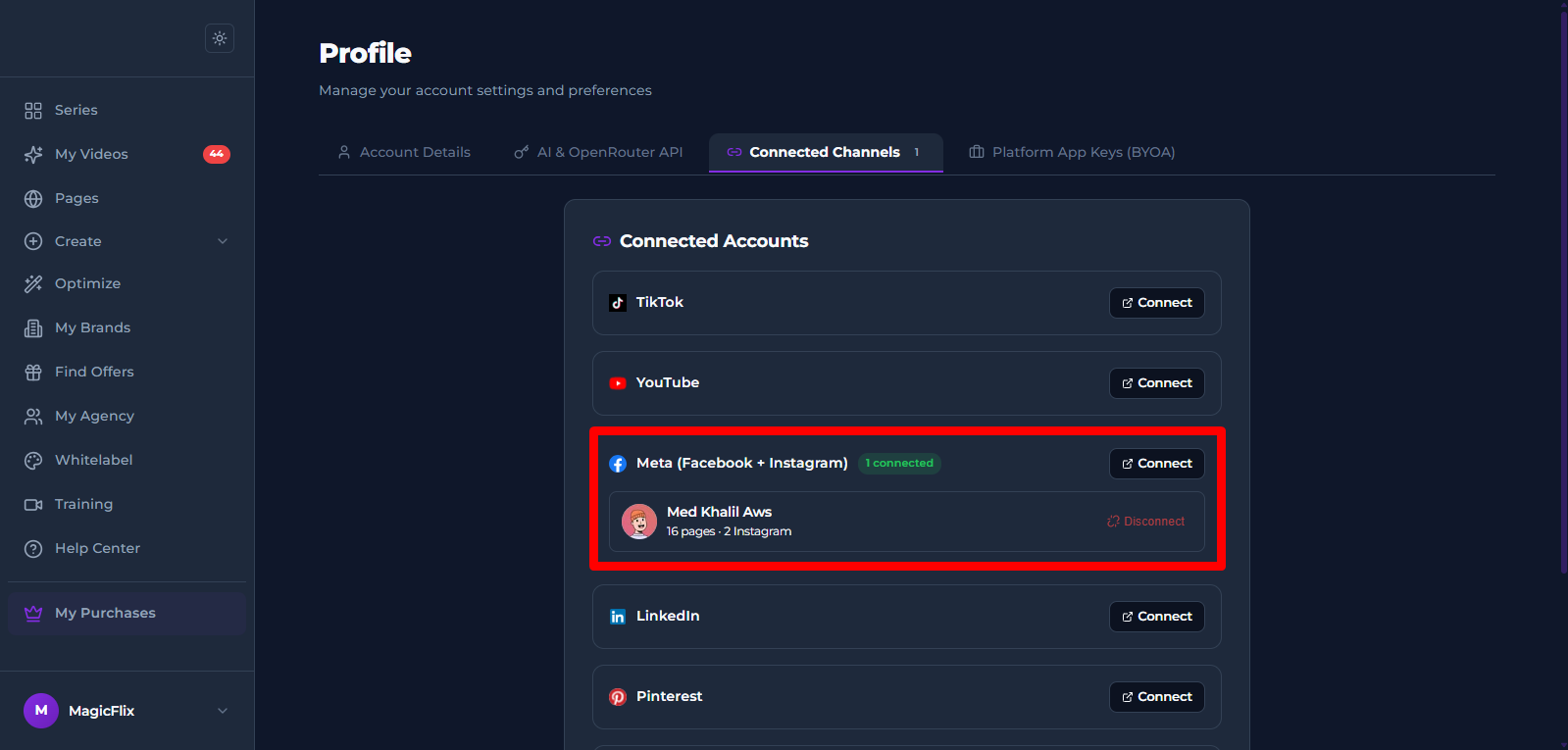The image size is (1568, 750).
Task: Click the Find Offers gift icon
Action: click(33, 373)
